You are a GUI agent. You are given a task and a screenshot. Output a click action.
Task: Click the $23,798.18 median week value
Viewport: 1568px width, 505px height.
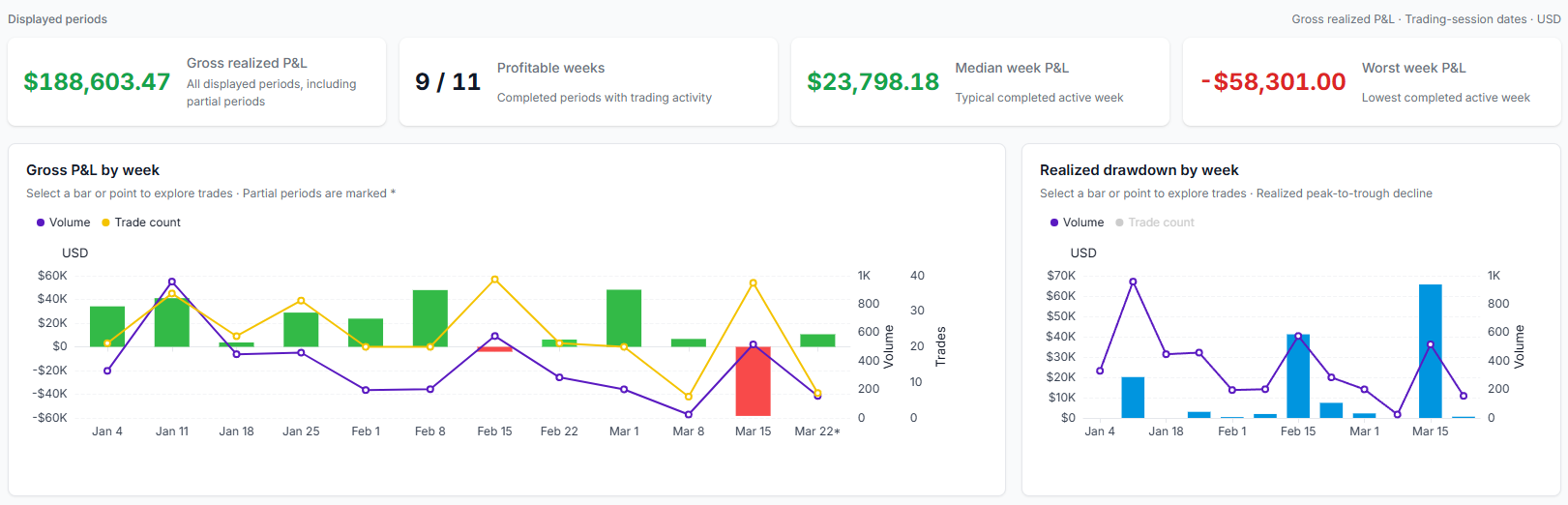[873, 82]
